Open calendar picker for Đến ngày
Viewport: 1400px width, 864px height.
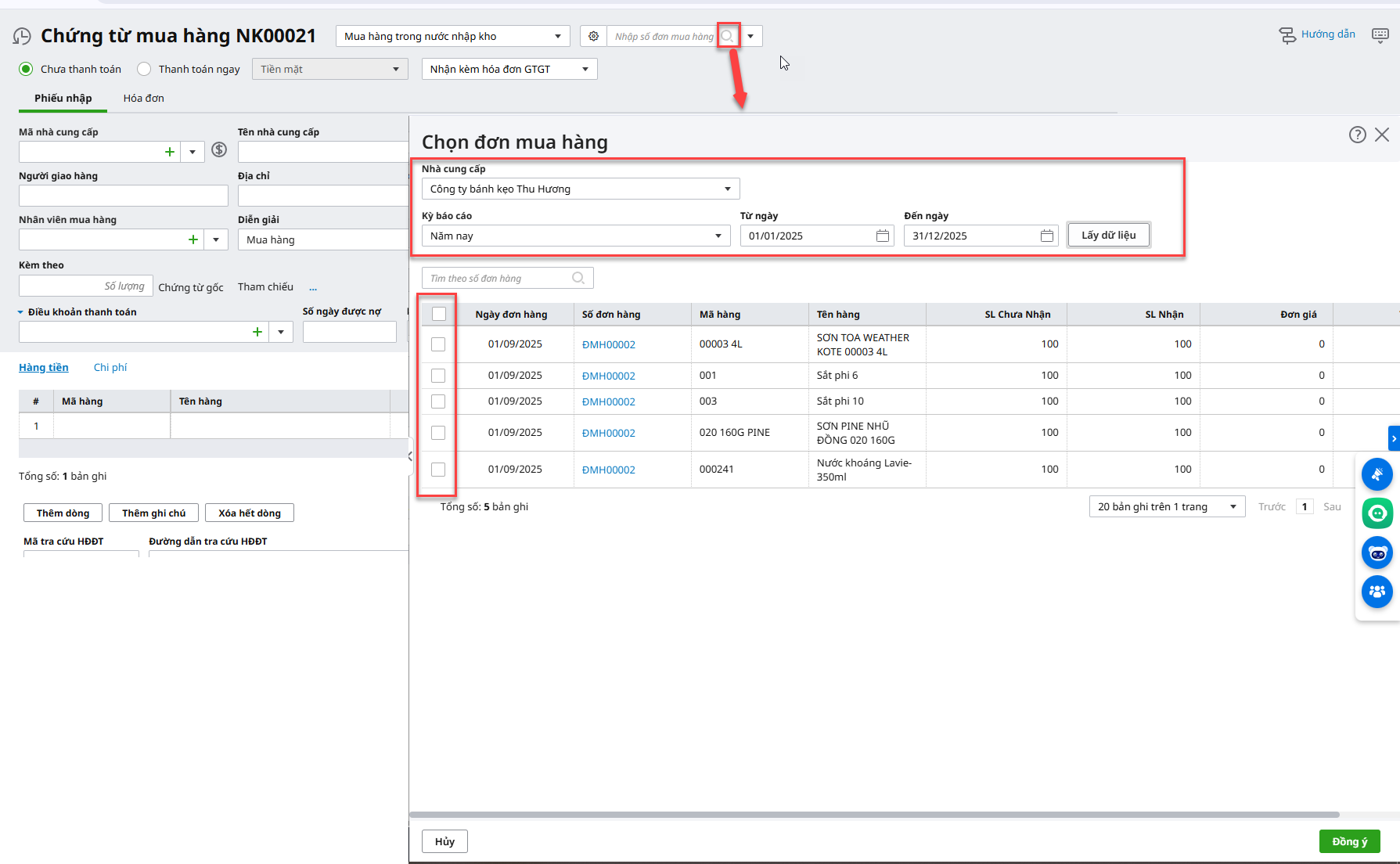pyautogui.click(x=1046, y=236)
